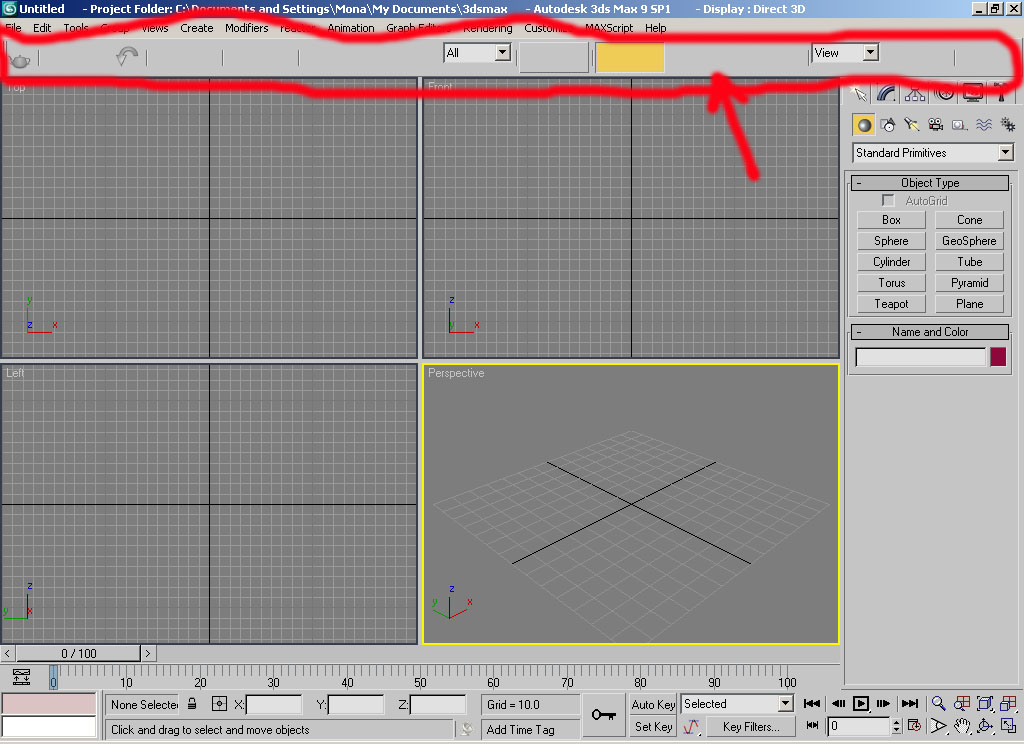Viewport: 1024px width, 744px height.
Task: Select the Space Warps wave icon
Action: pos(984,125)
